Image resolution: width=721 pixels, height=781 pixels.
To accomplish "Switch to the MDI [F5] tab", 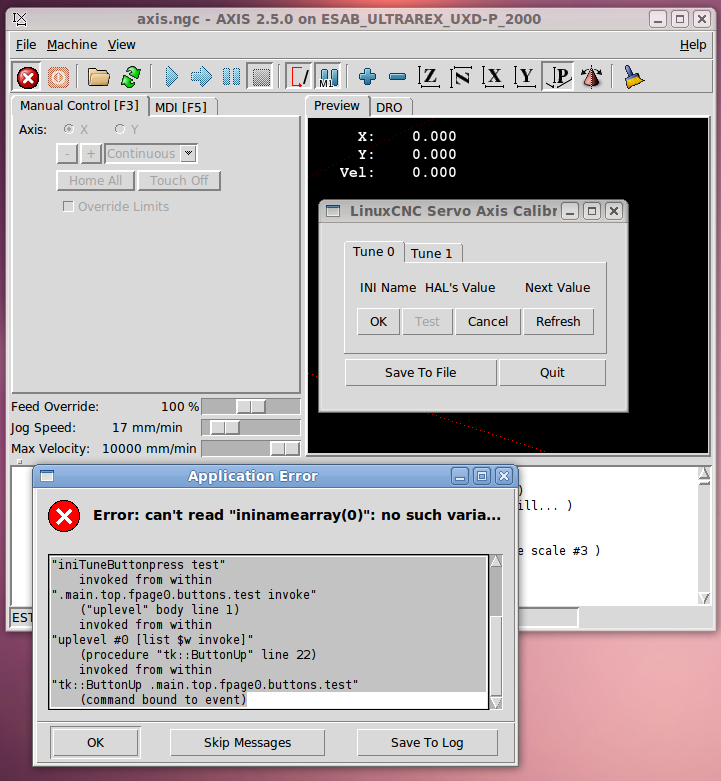I will pos(181,108).
